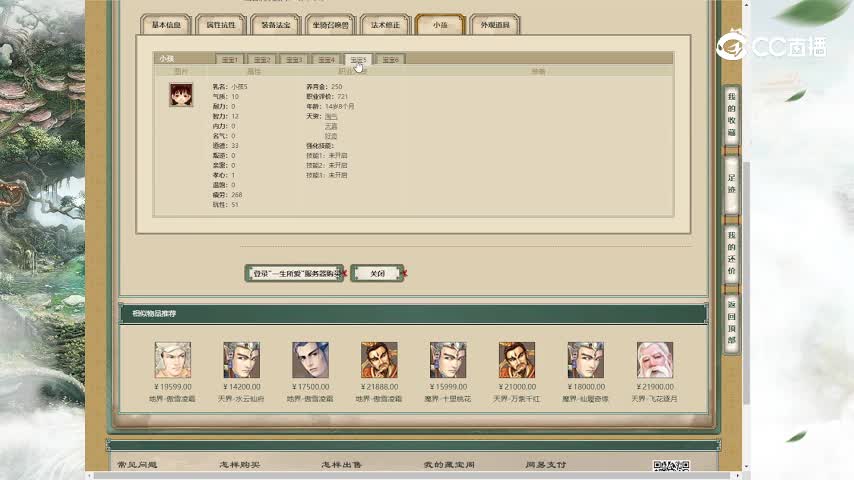Open the ¥17500.00 character avatar
Image resolution: width=854 pixels, height=480 pixels.
pyautogui.click(x=310, y=360)
